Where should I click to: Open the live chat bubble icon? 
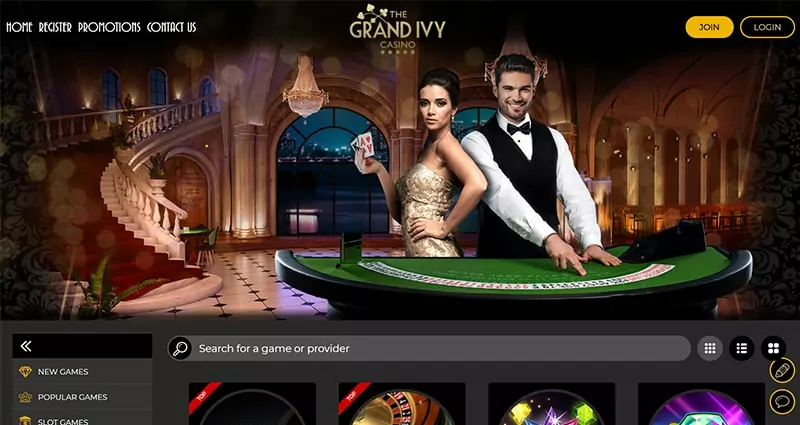coord(782,402)
